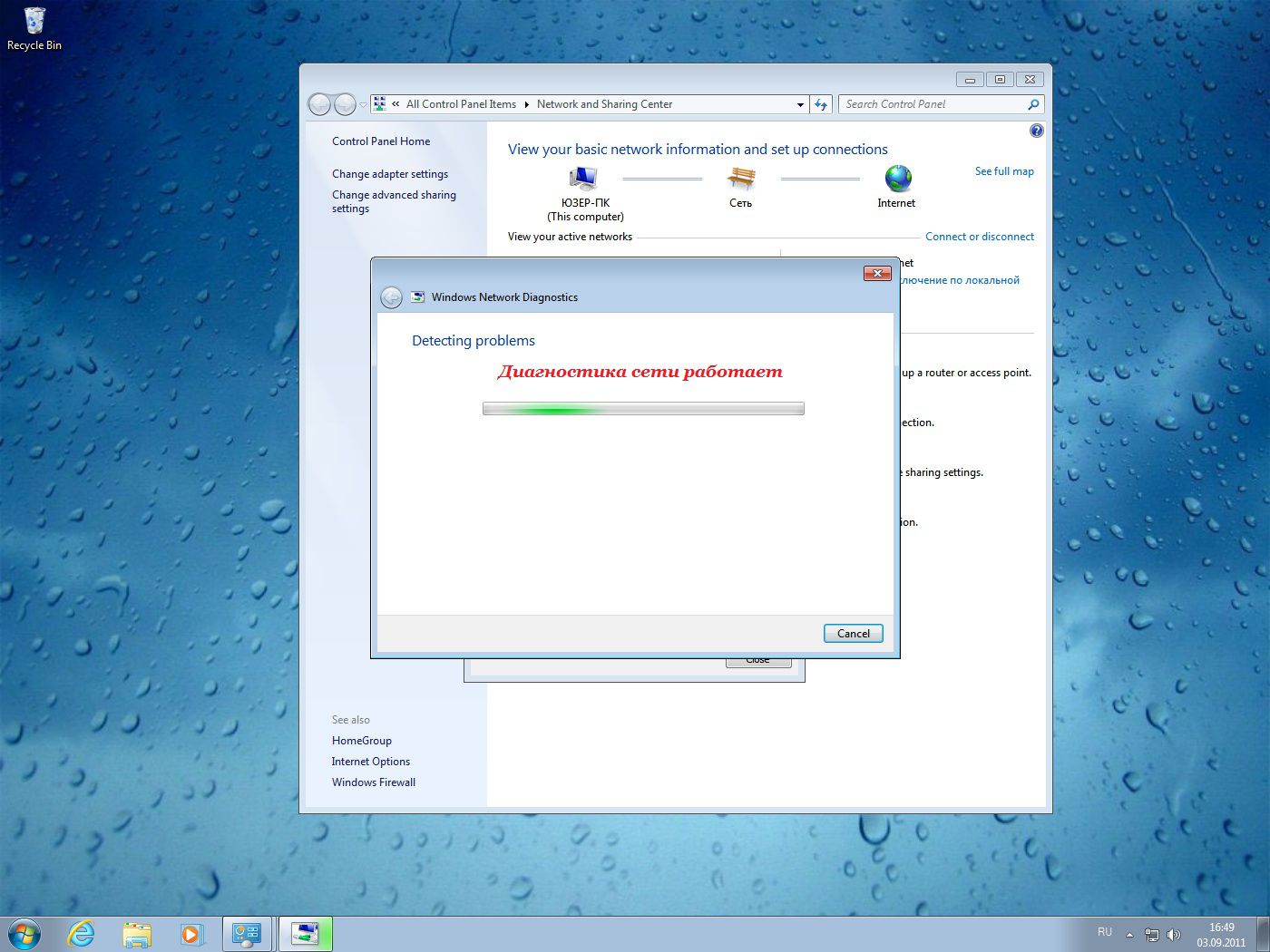Screen dimensions: 1270x952
Task: Select Network and Sharing Center breadcrumb
Action: tap(604, 104)
